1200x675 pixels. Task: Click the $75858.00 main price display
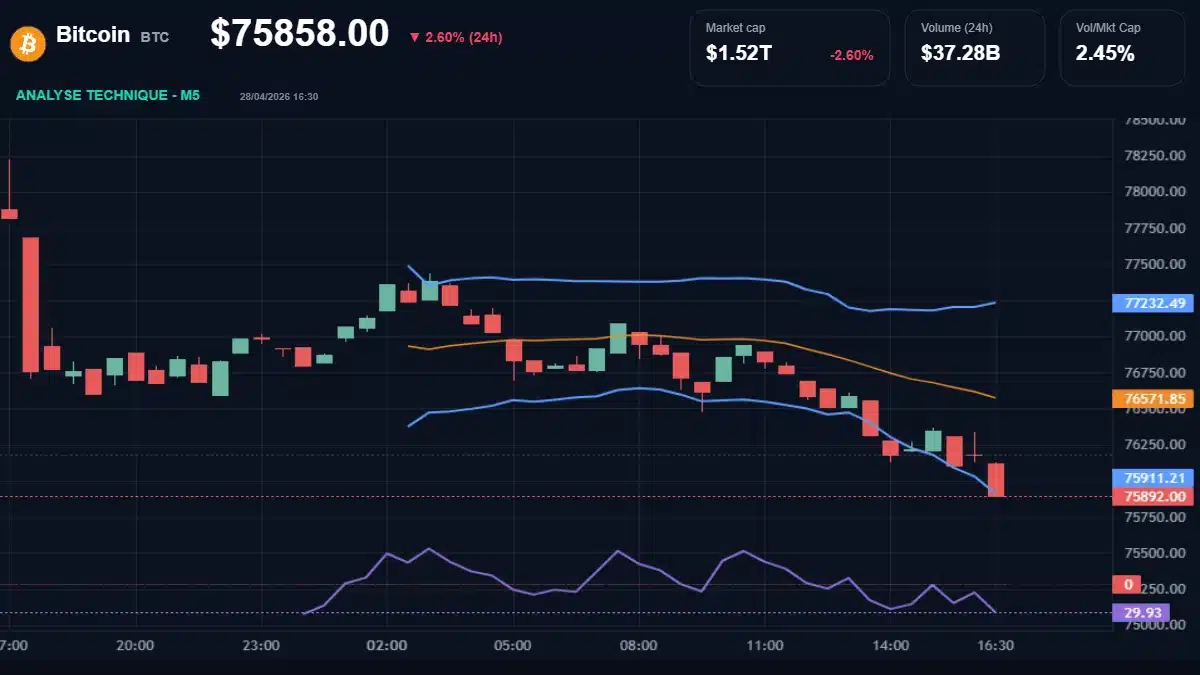coord(298,33)
